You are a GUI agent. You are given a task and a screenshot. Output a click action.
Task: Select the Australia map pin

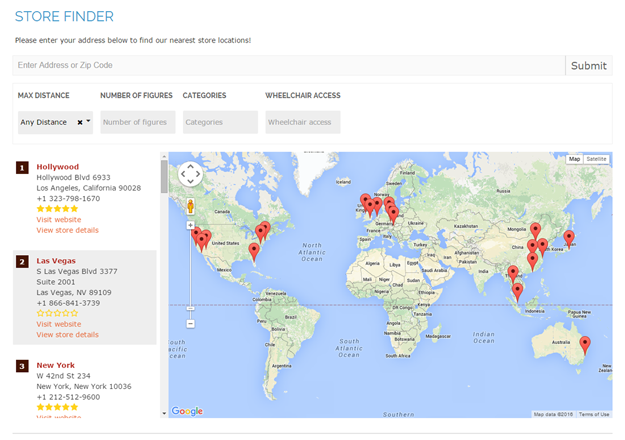click(x=585, y=344)
